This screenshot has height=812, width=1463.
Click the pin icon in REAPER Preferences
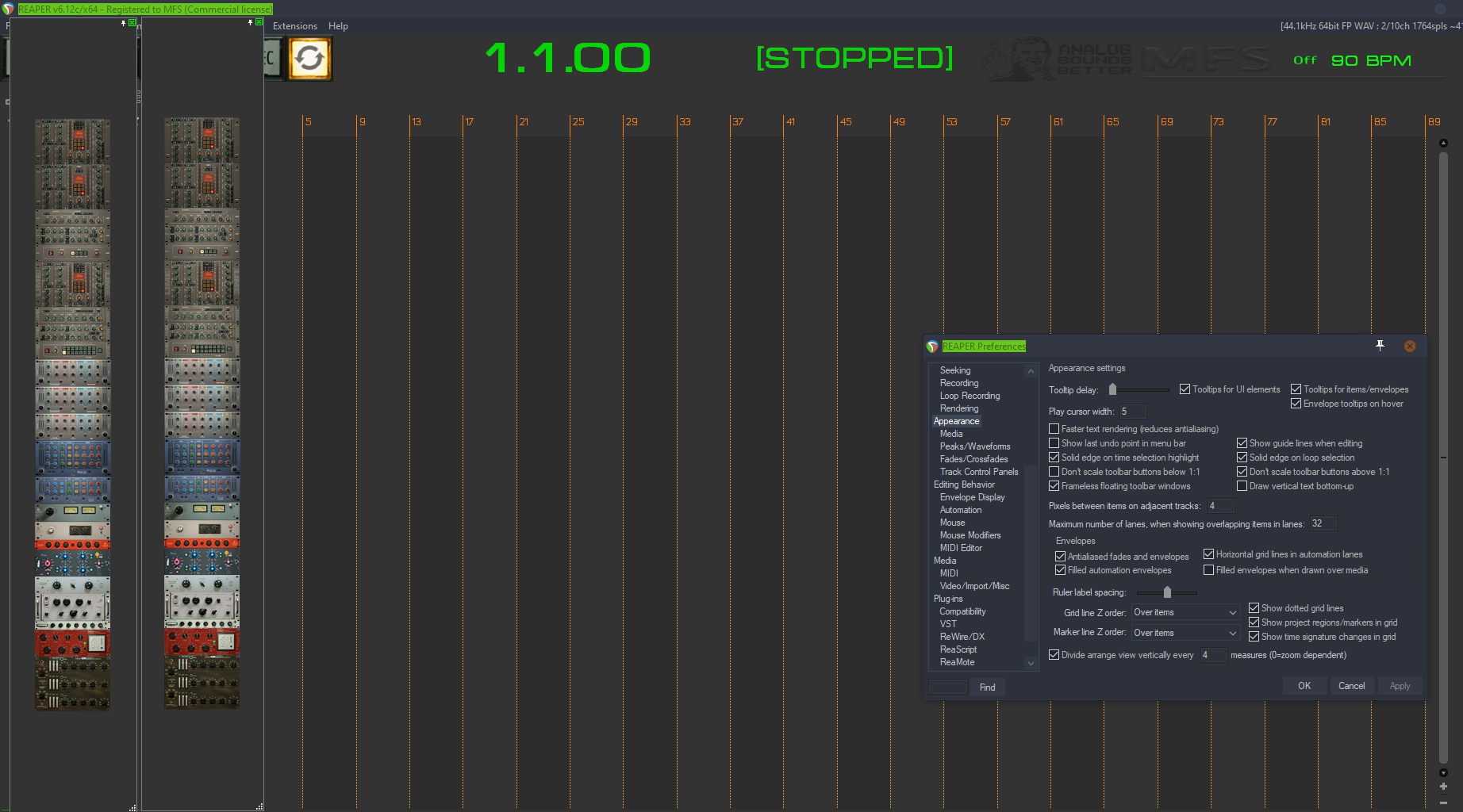pos(1380,346)
